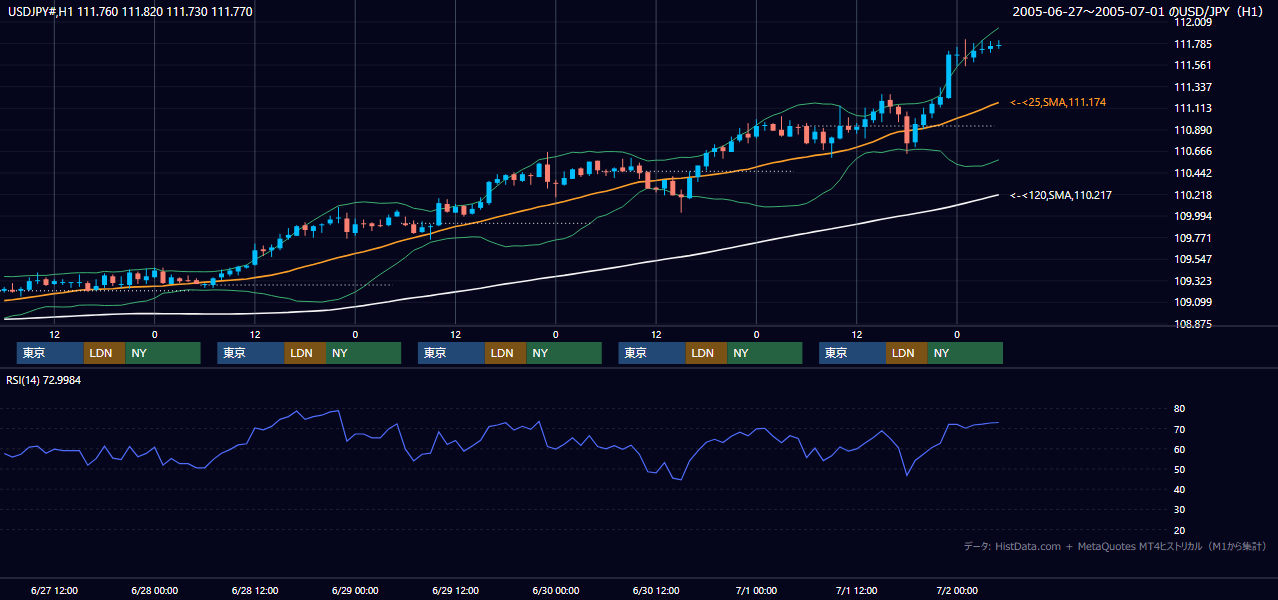Click the 109.323 price axis value

[1193, 281]
